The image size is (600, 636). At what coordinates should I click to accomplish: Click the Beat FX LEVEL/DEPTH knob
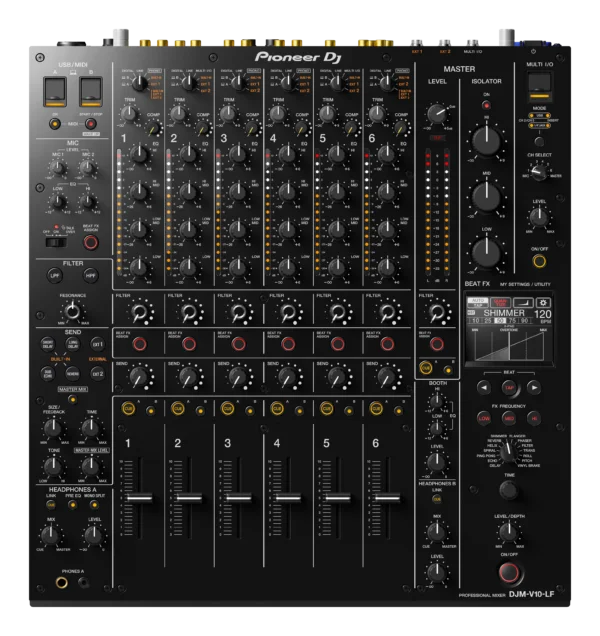click(508, 532)
